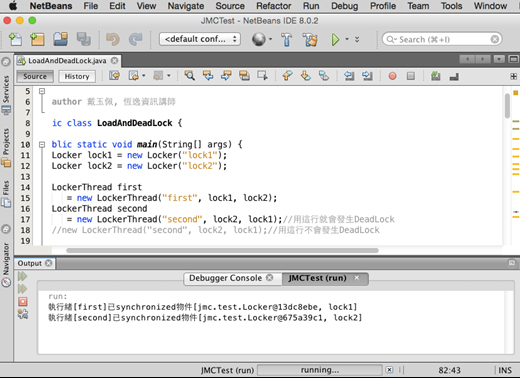Open dropdown arrow beside grey editor icon
The width and height of the screenshot is (520, 378).
pos(169,76)
